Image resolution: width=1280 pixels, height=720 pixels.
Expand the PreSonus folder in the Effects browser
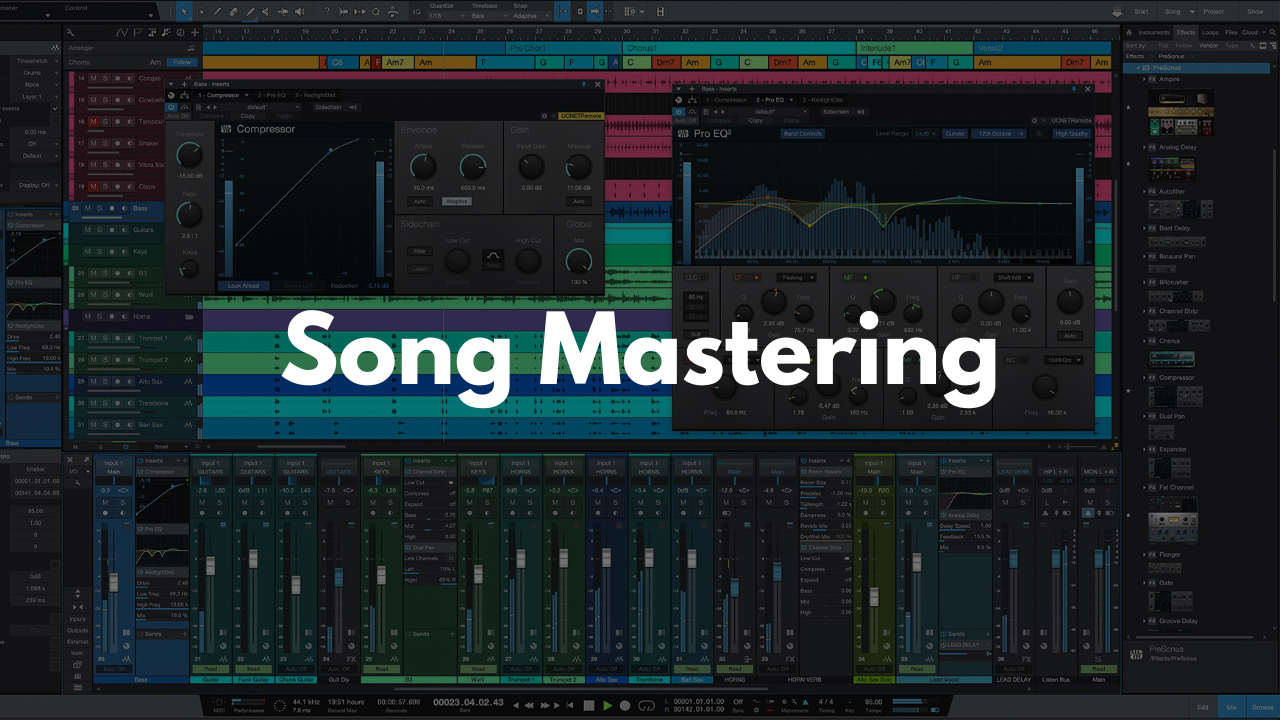(x=1138, y=68)
